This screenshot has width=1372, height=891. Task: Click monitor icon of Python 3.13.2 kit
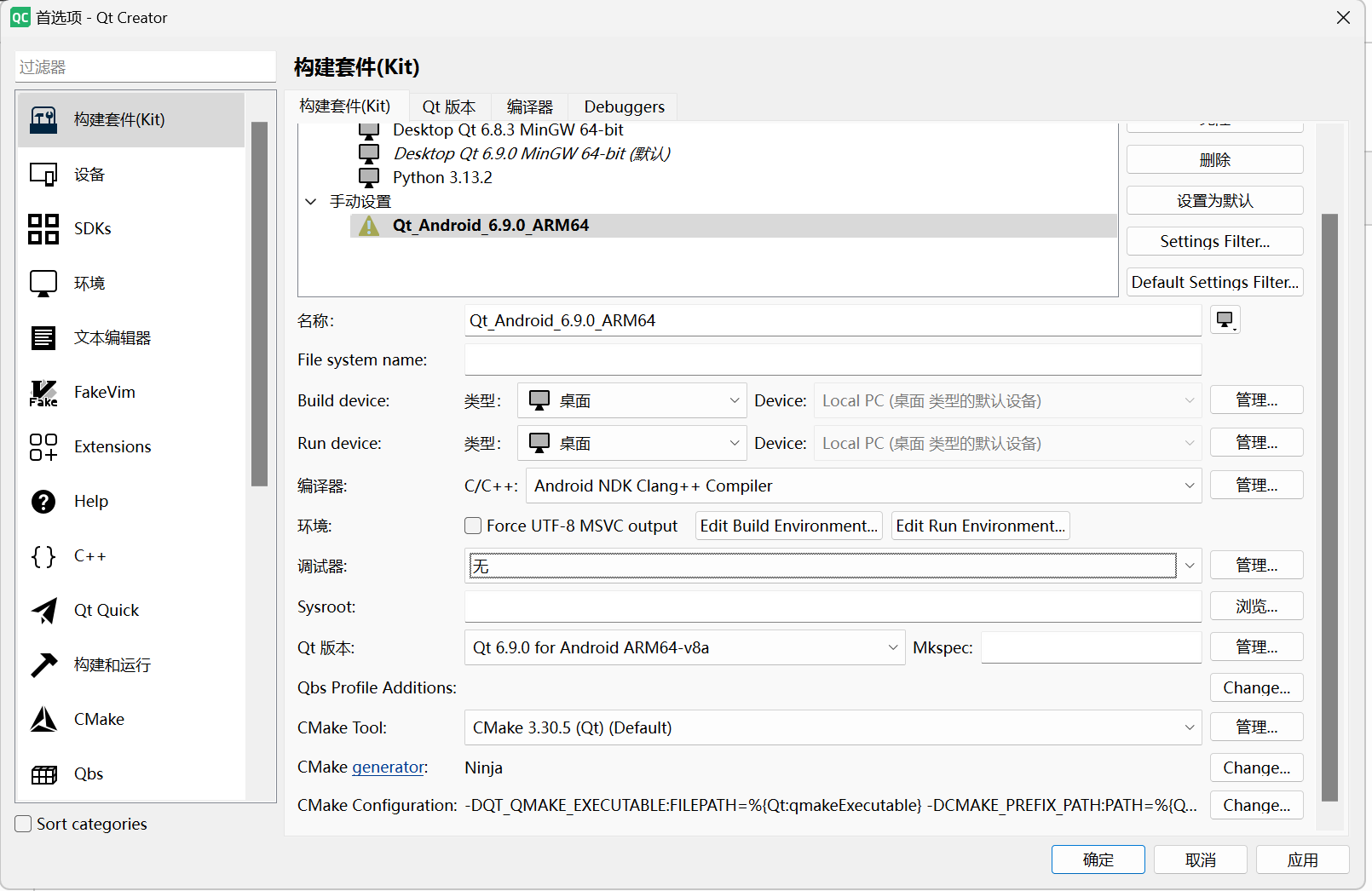click(369, 177)
